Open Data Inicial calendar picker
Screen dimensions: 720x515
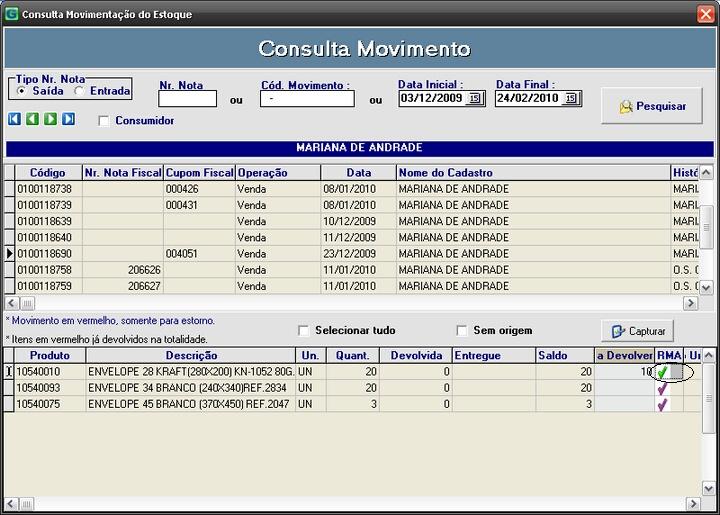(x=475, y=98)
